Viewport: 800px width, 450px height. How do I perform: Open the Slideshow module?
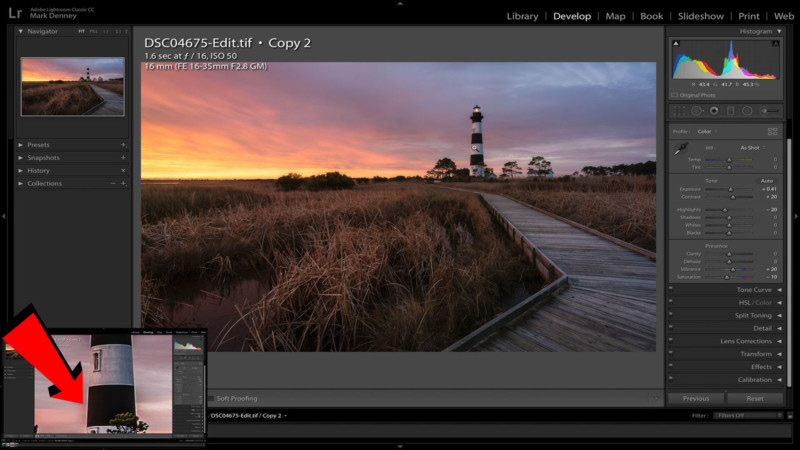click(701, 16)
